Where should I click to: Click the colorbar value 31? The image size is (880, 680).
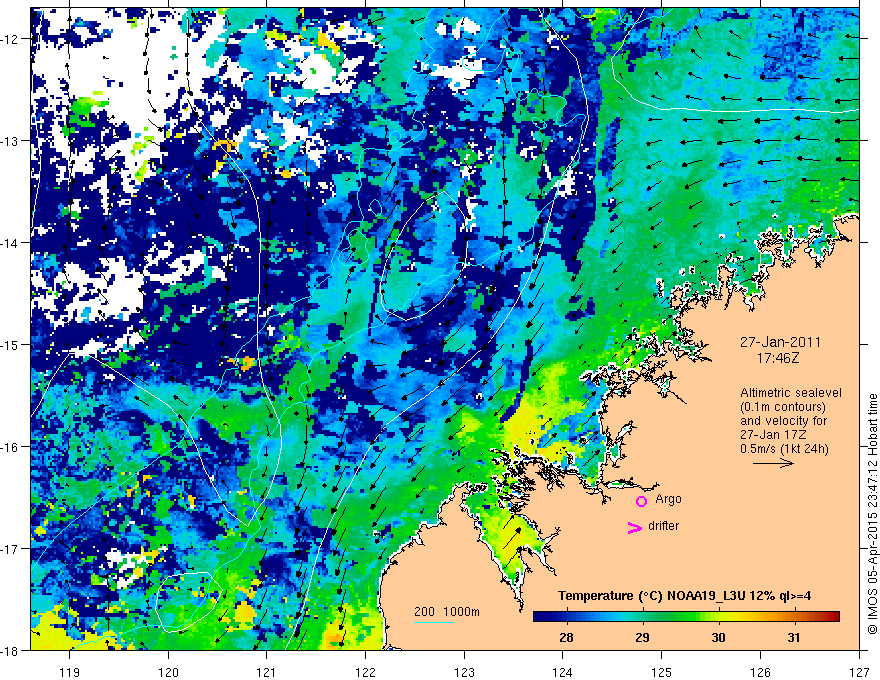tap(793, 638)
